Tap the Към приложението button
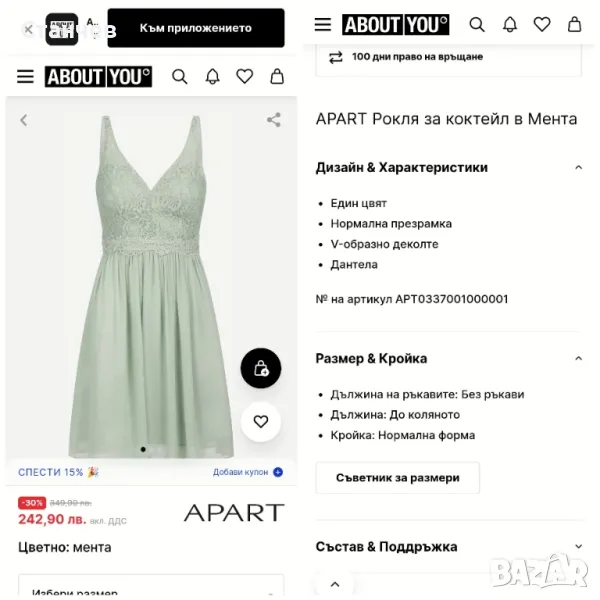 (x=196, y=28)
